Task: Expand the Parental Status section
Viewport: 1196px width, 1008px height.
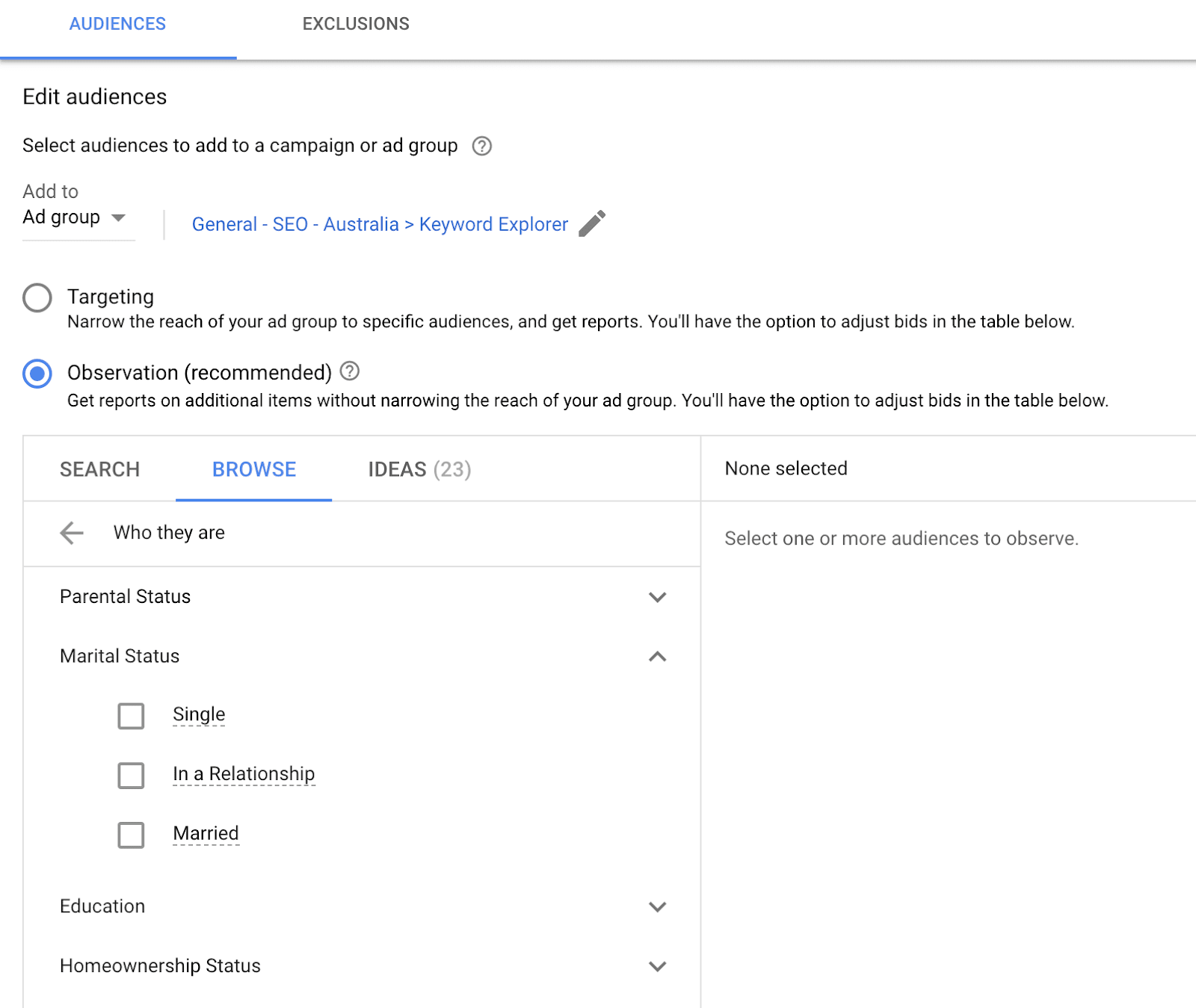Action: coord(657,597)
